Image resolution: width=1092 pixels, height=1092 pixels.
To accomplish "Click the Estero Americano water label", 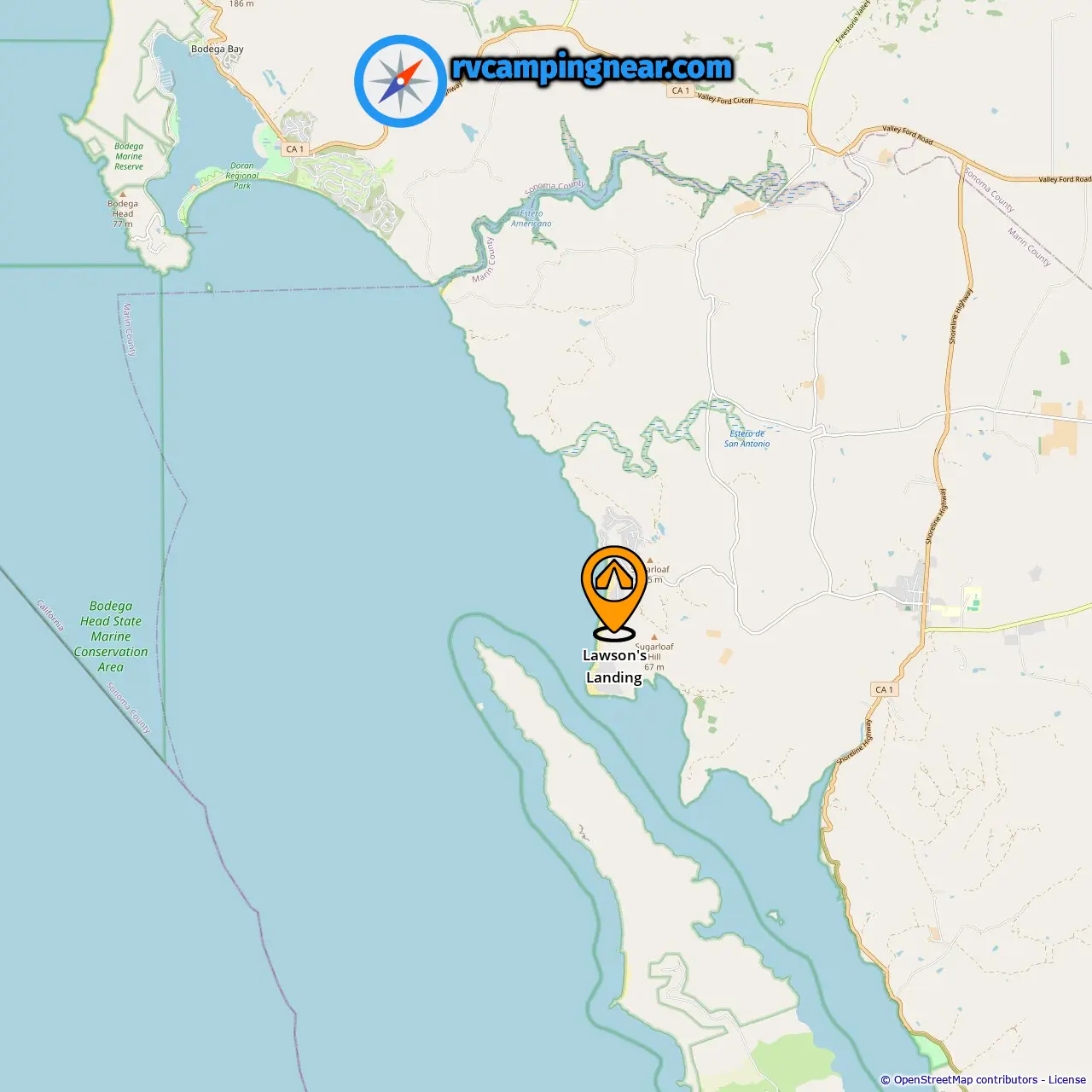I will 531,218.
